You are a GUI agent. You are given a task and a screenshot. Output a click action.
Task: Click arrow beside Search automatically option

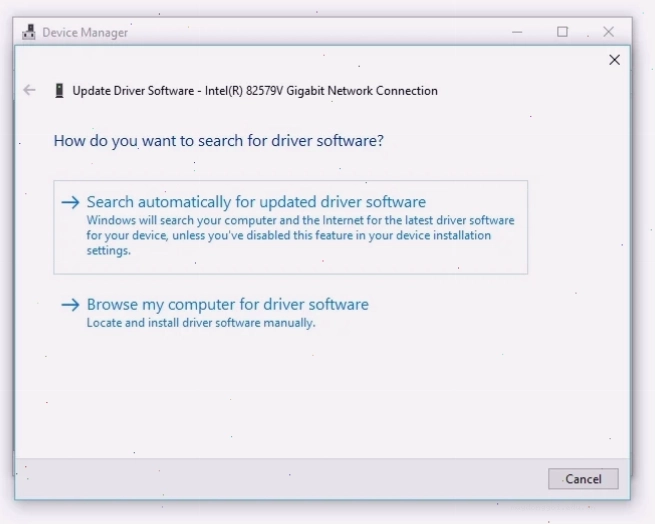70,202
